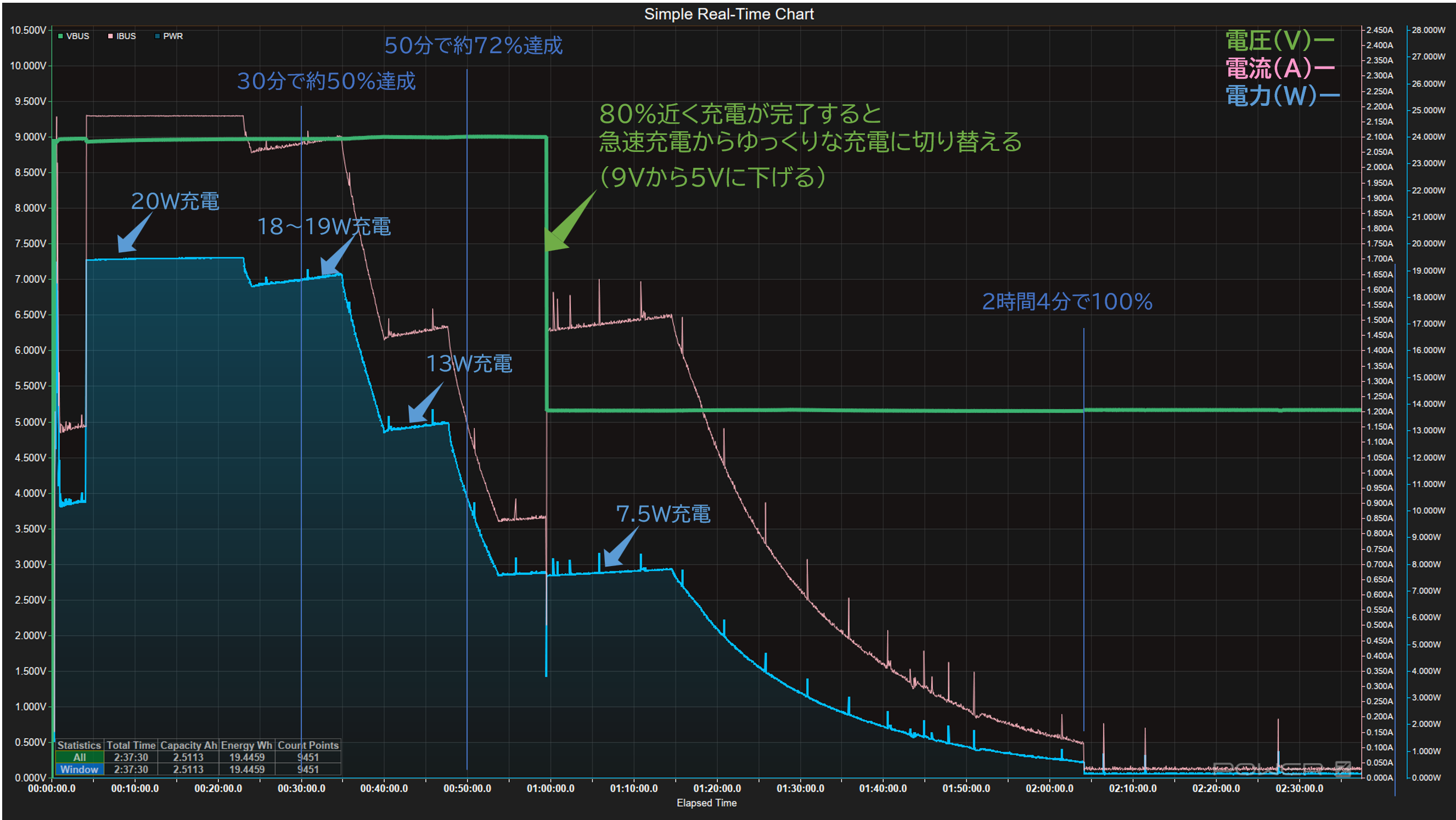
Task: Toggle the VBUS series in legend
Action: click(x=77, y=36)
